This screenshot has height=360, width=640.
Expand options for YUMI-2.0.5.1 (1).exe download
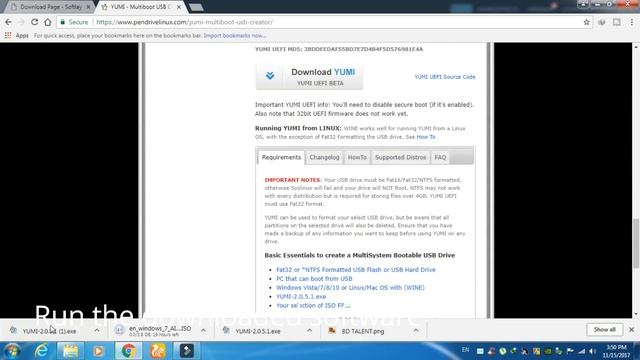pyautogui.click(x=96, y=331)
